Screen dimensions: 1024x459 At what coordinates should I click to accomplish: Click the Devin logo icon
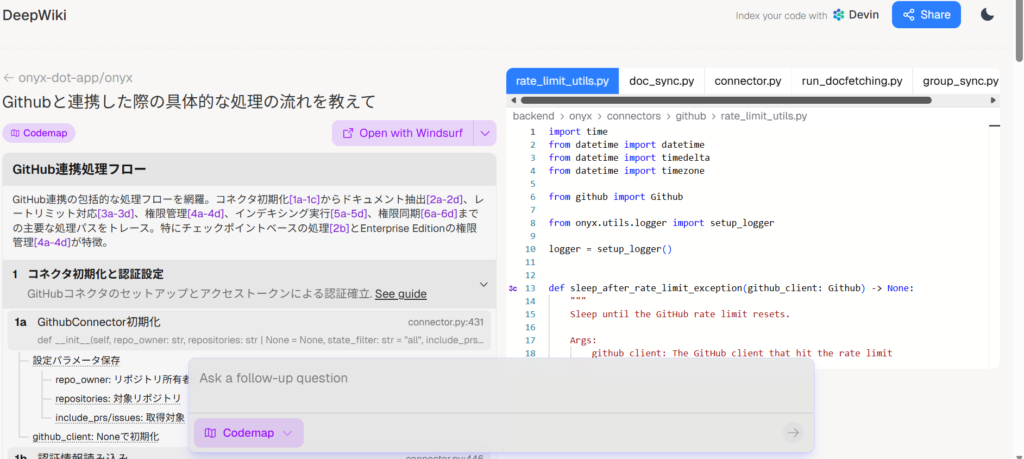[839, 15]
